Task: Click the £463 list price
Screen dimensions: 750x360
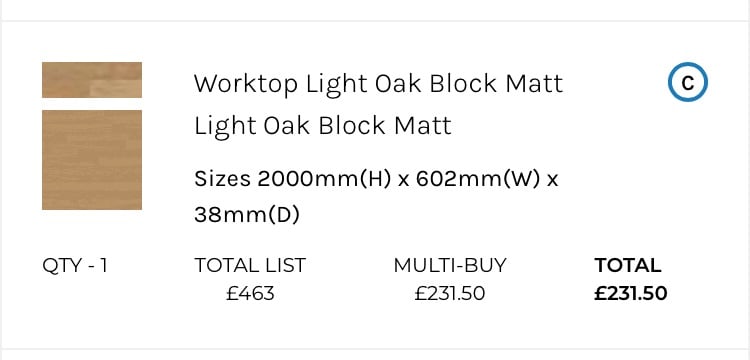Action: click(x=250, y=294)
